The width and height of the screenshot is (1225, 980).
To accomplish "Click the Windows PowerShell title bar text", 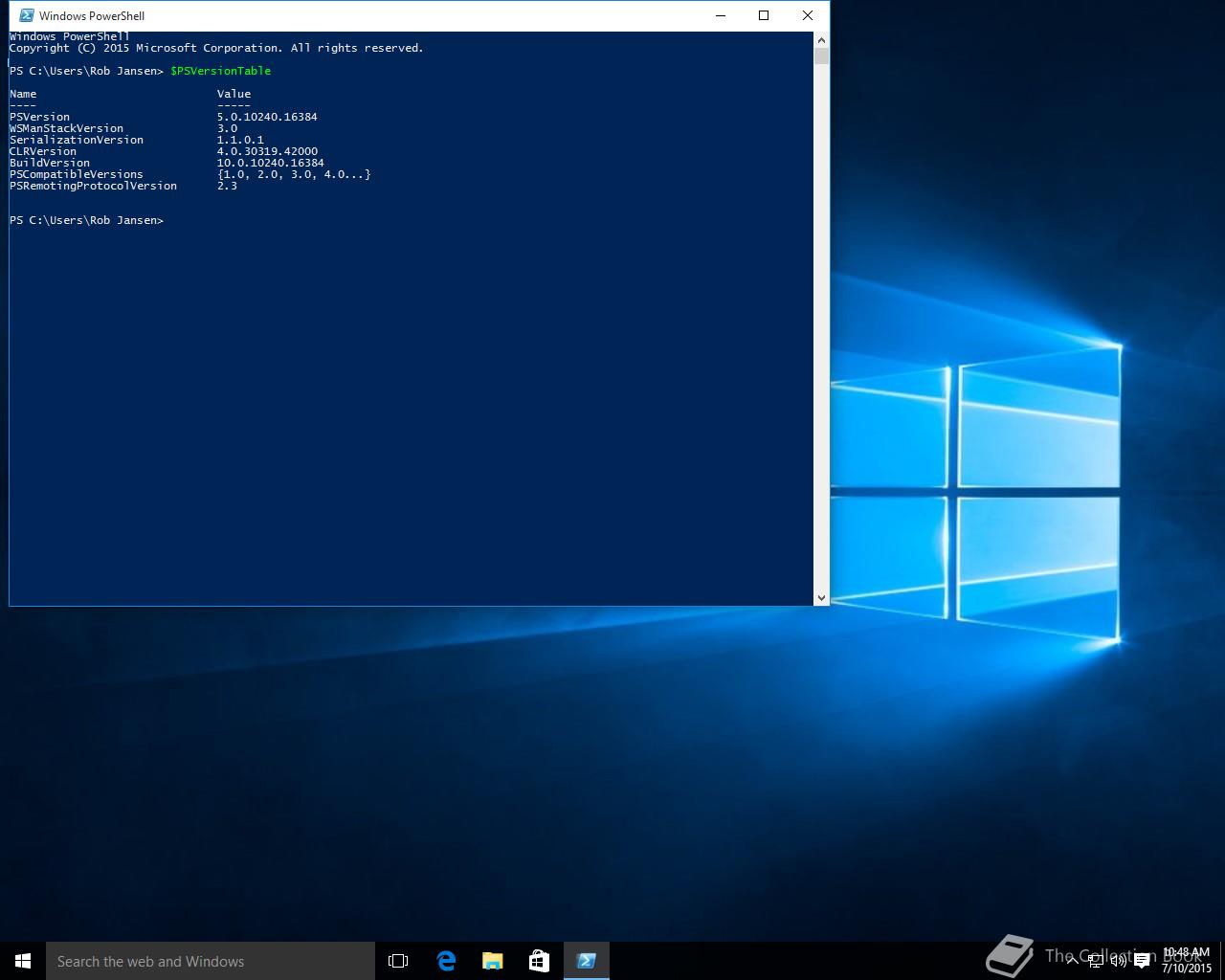I will coord(92,15).
